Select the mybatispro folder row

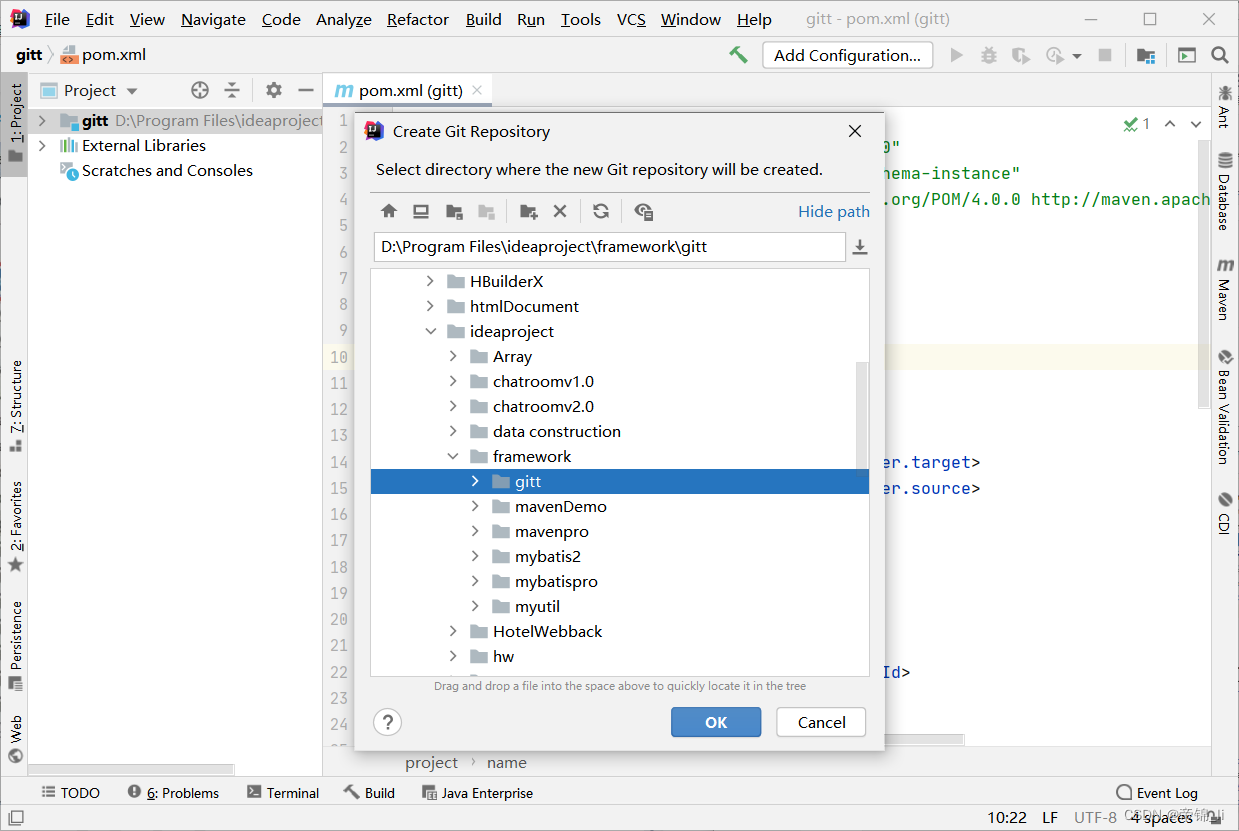point(619,582)
